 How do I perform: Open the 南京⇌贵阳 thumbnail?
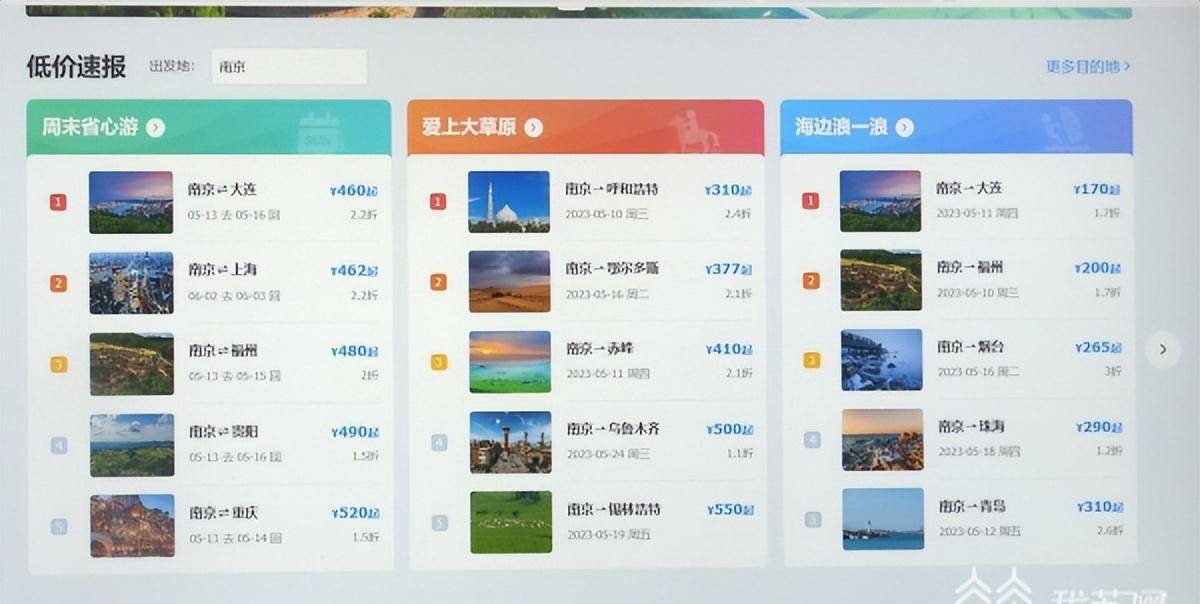[x=132, y=445]
